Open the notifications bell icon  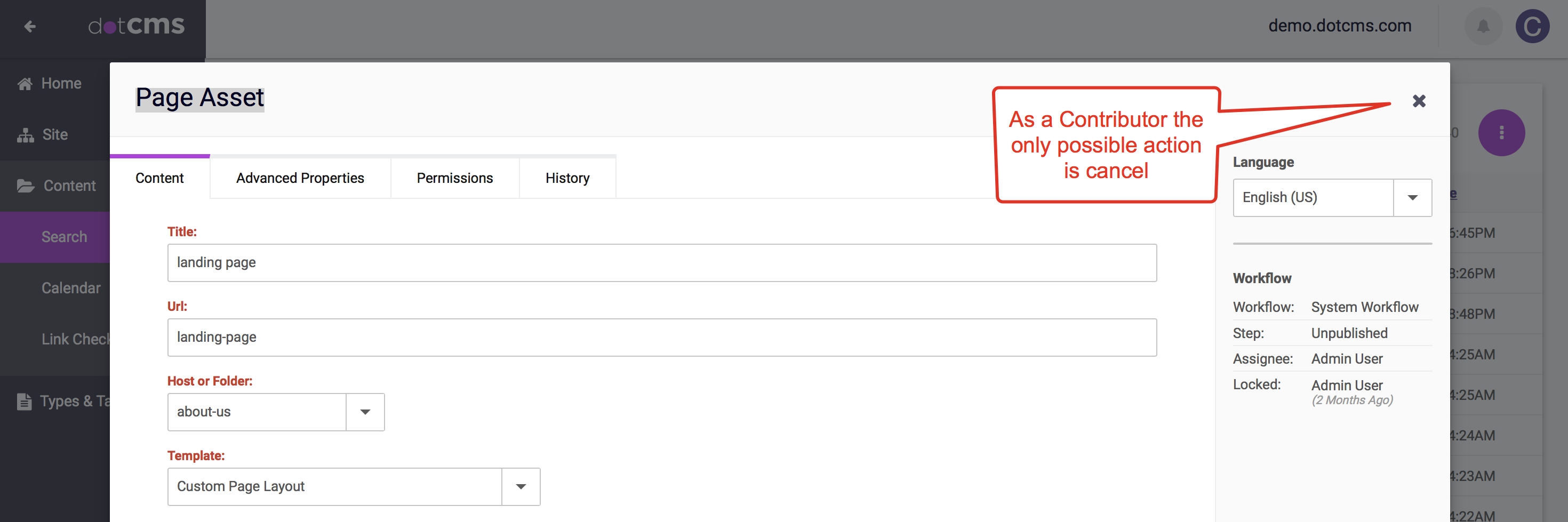click(x=1483, y=26)
